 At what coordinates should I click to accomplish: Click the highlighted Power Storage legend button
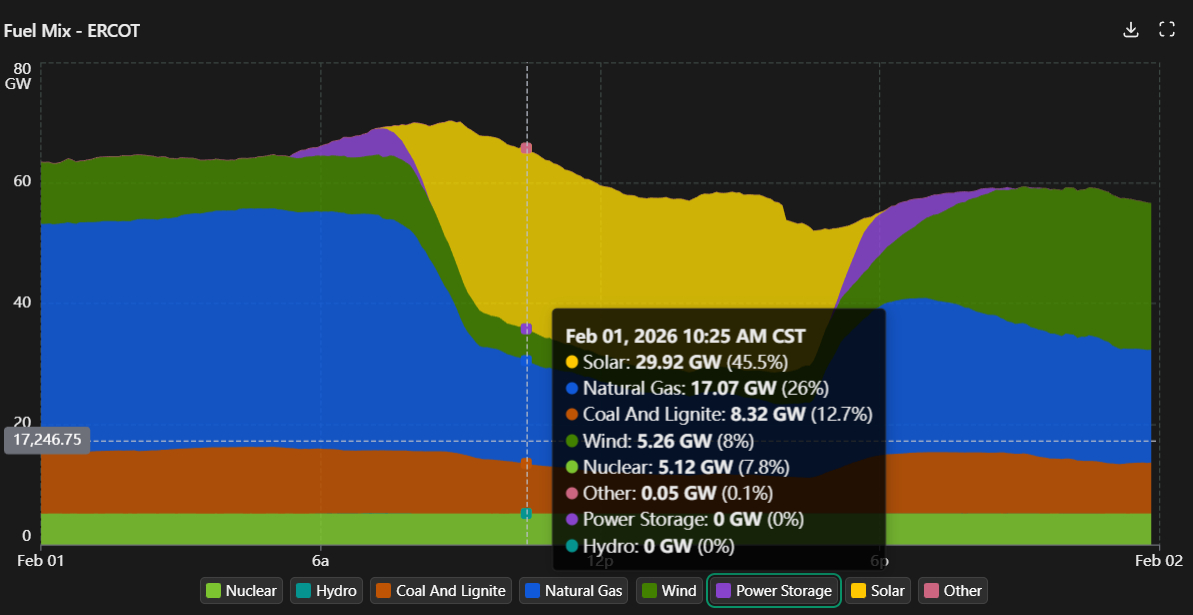773,591
